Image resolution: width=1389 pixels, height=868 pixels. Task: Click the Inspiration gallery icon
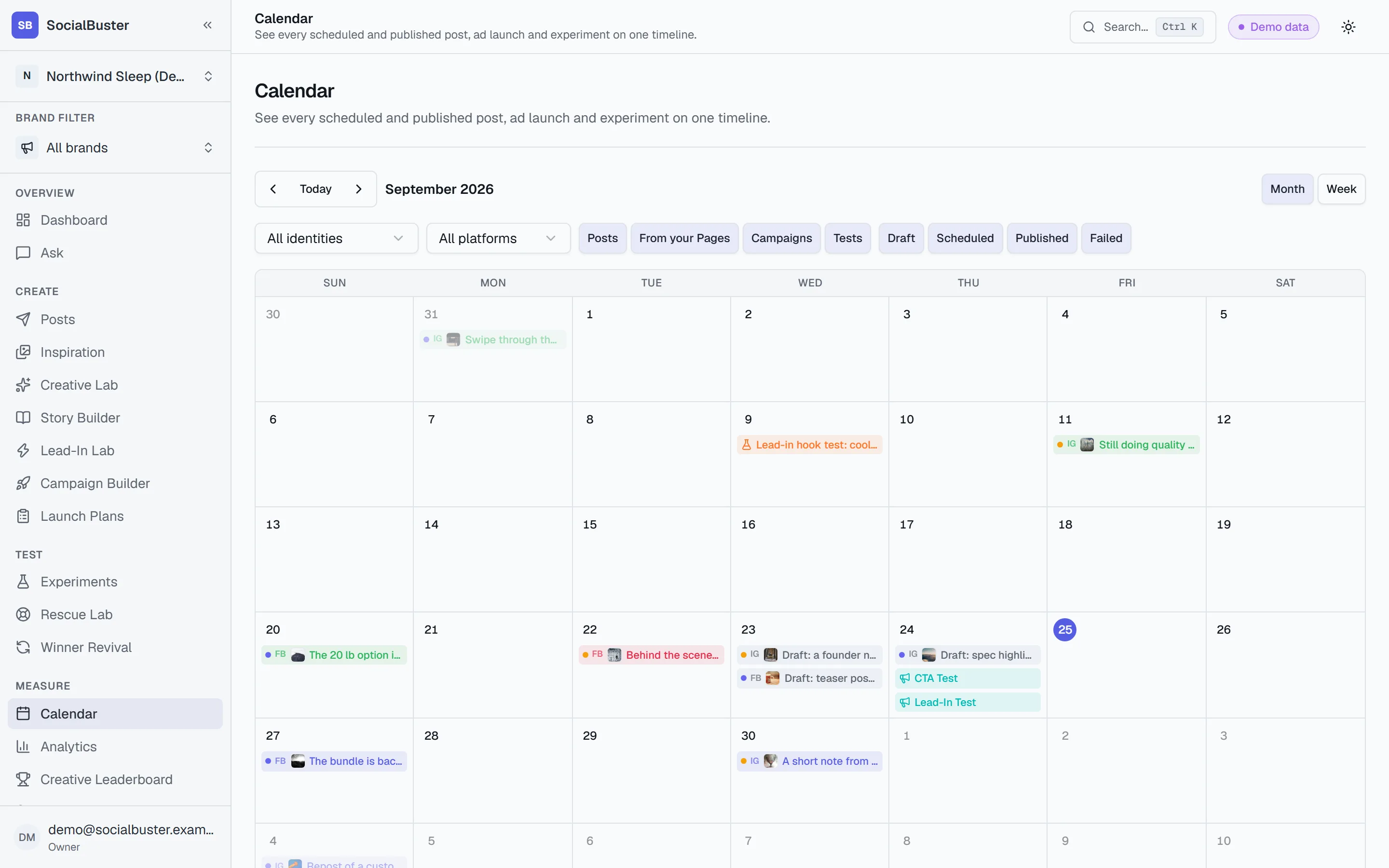click(x=23, y=352)
